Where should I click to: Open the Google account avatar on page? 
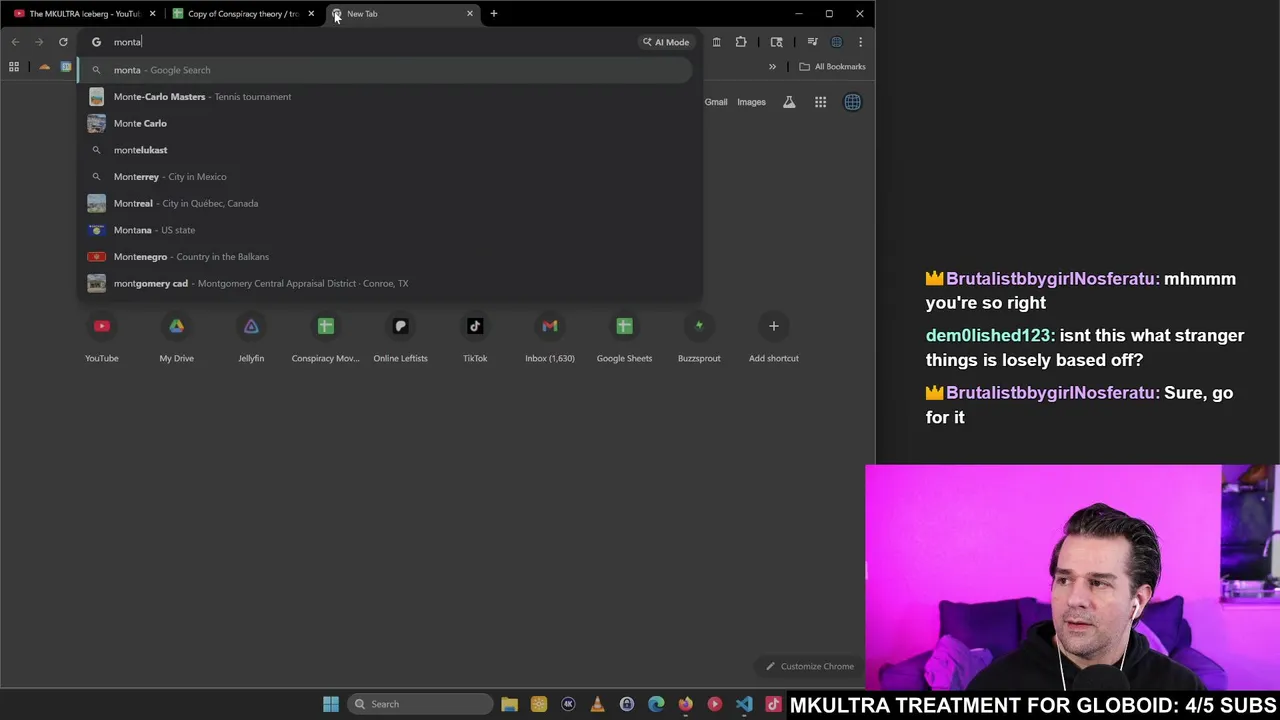point(852,102)
